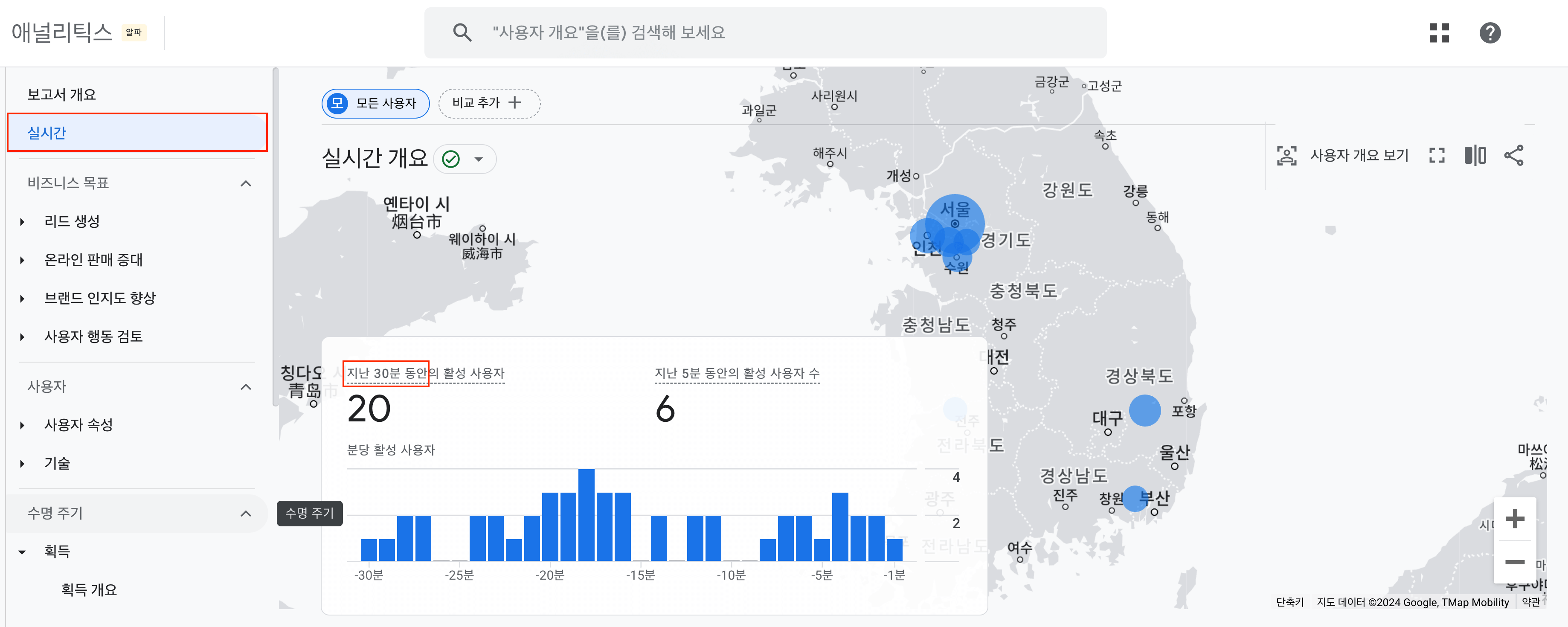
Task: Click the 모 avatar in 모든 사용자 chip
Action: [337, 103]
